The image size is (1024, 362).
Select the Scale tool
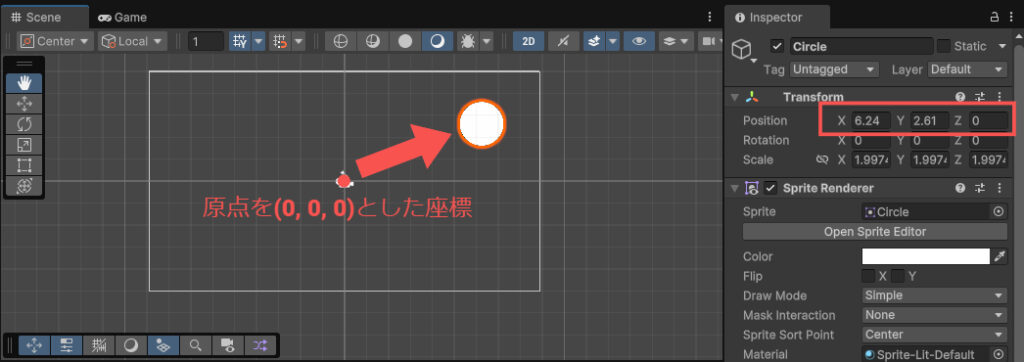(24, 144)
